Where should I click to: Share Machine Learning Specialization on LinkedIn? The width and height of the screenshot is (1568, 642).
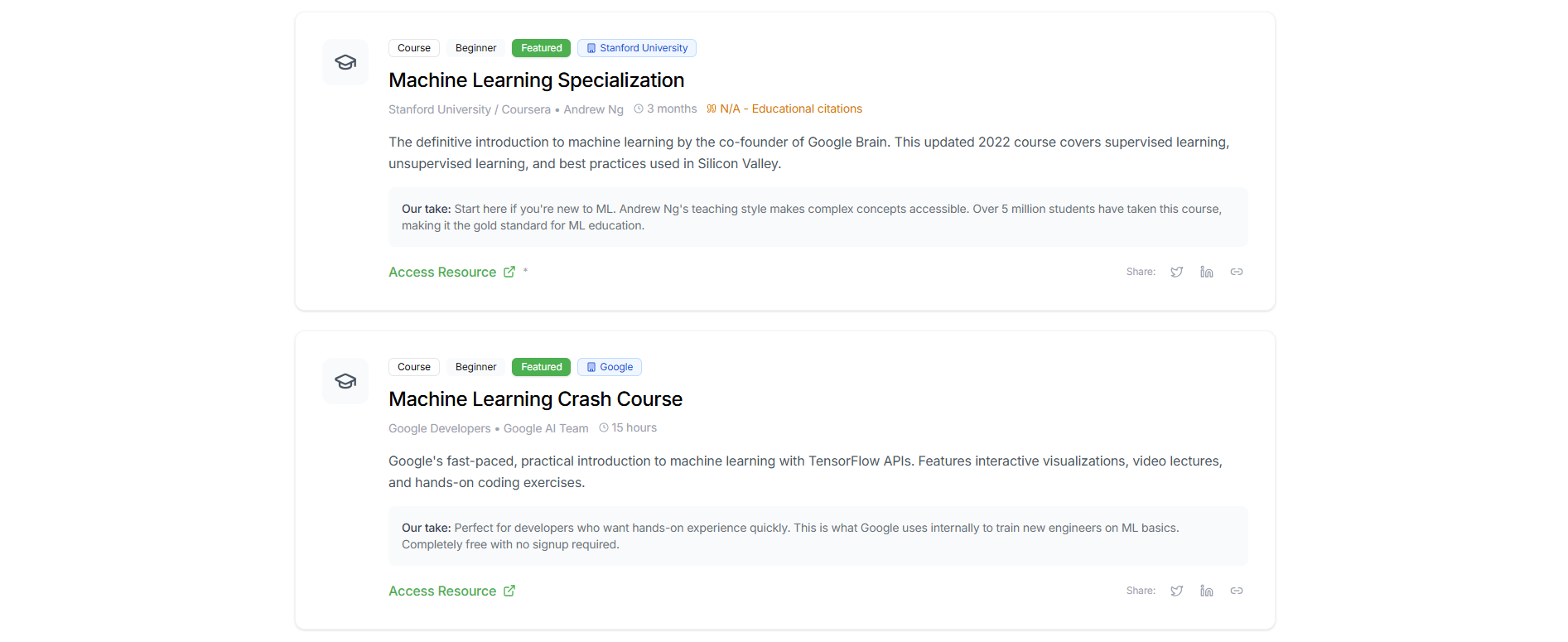pos(1206,272)
